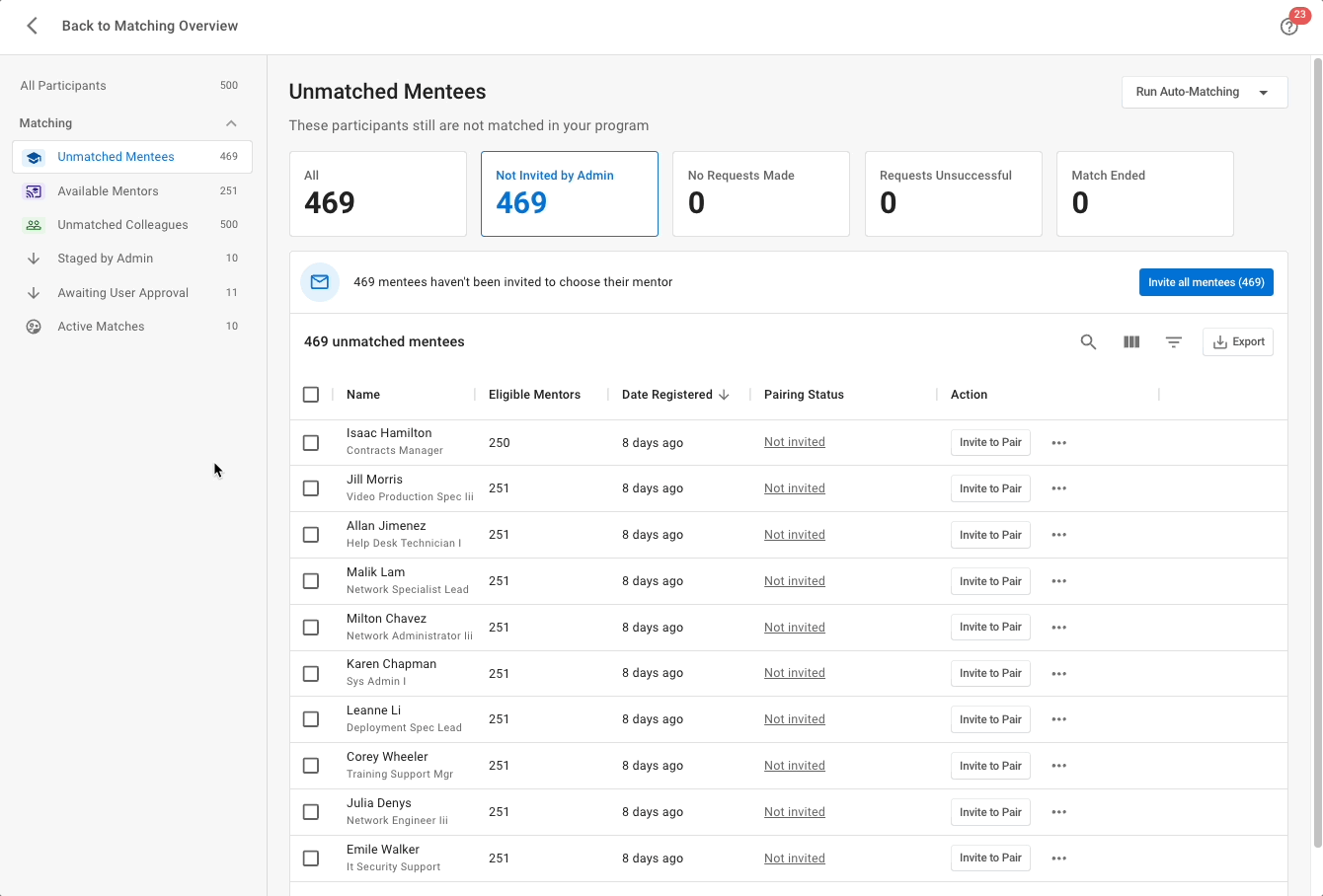This screenshot has height=896, width=1323.
Task: Check the box for Julia Denys
Action: coord(311,812)
